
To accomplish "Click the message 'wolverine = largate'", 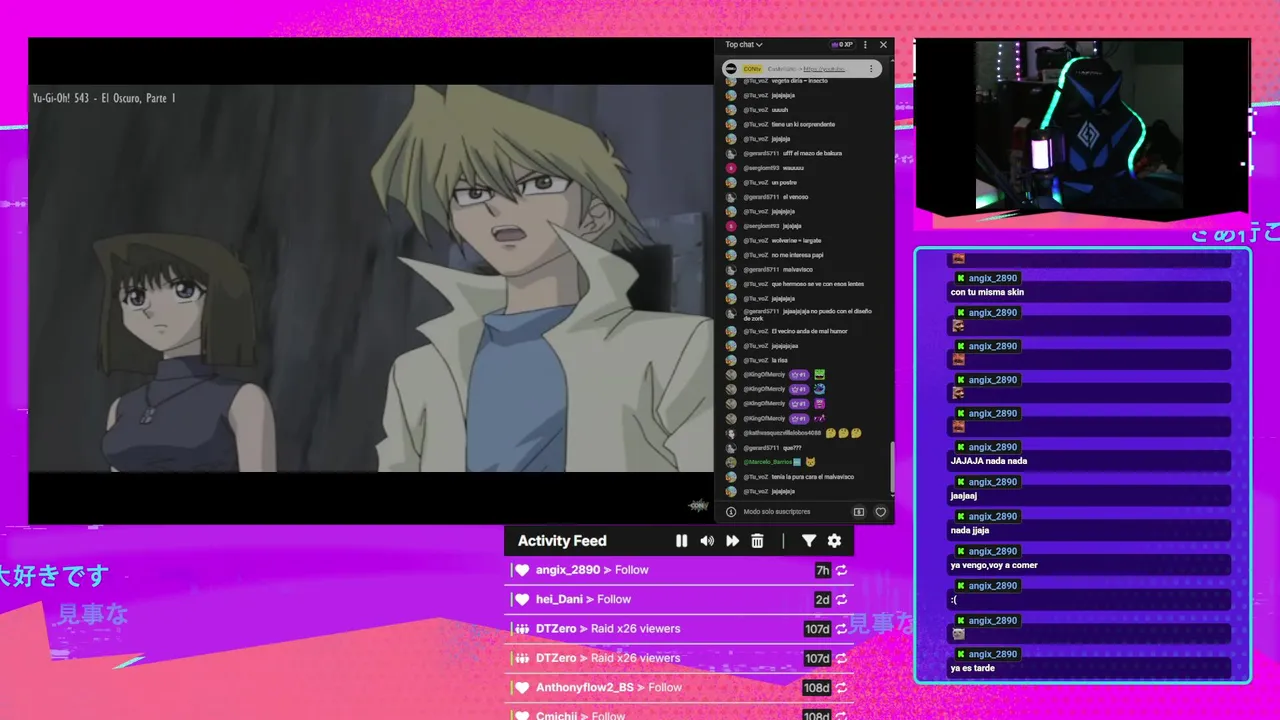I will click(x=796, y=241).
